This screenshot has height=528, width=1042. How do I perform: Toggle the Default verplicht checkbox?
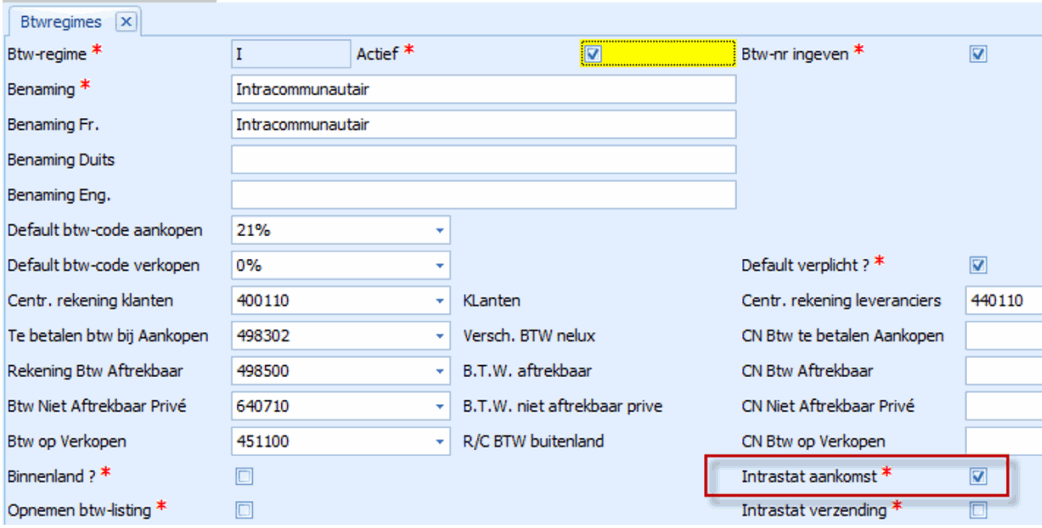pos(978,265)
